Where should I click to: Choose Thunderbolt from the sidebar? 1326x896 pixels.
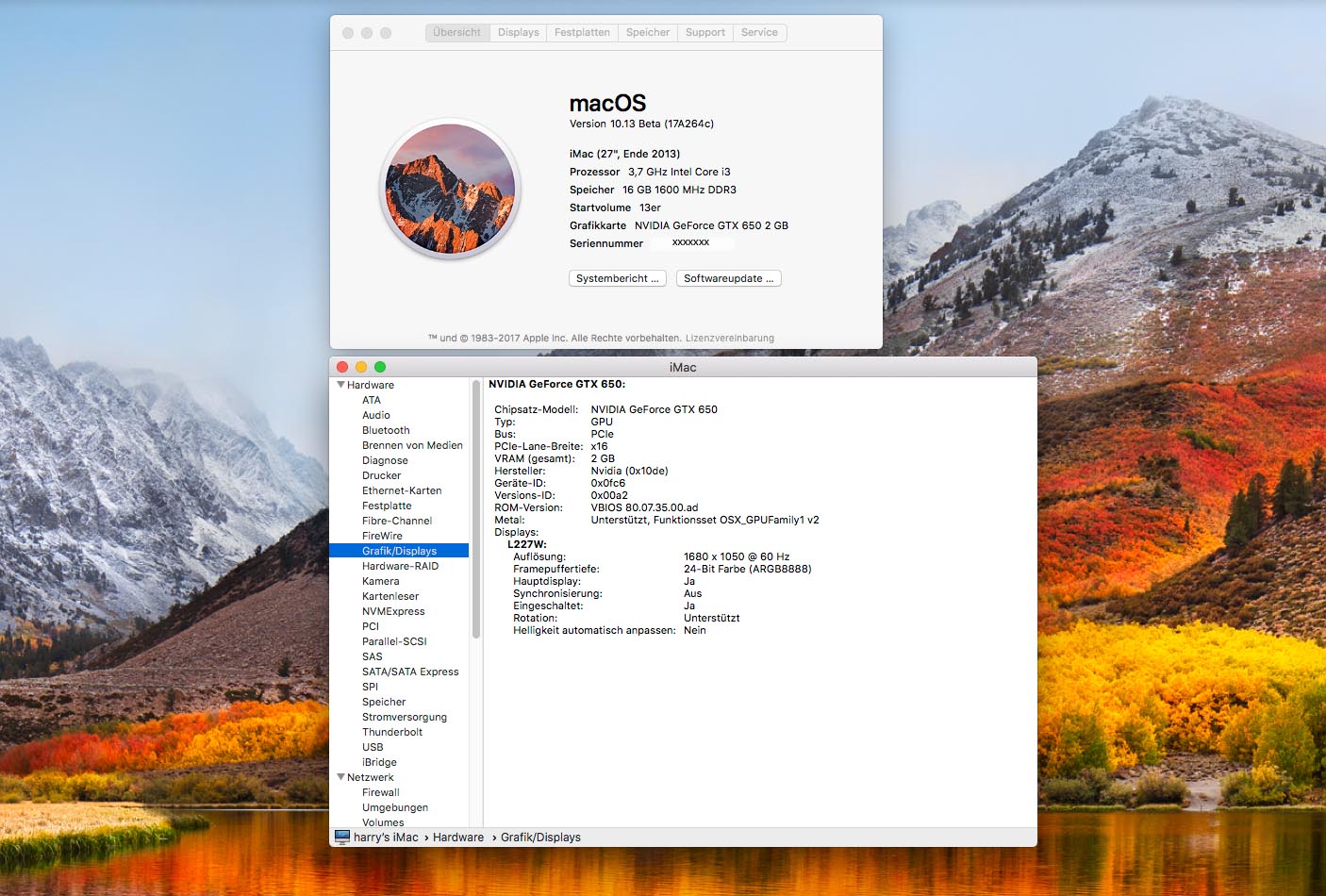pos(392,732)
